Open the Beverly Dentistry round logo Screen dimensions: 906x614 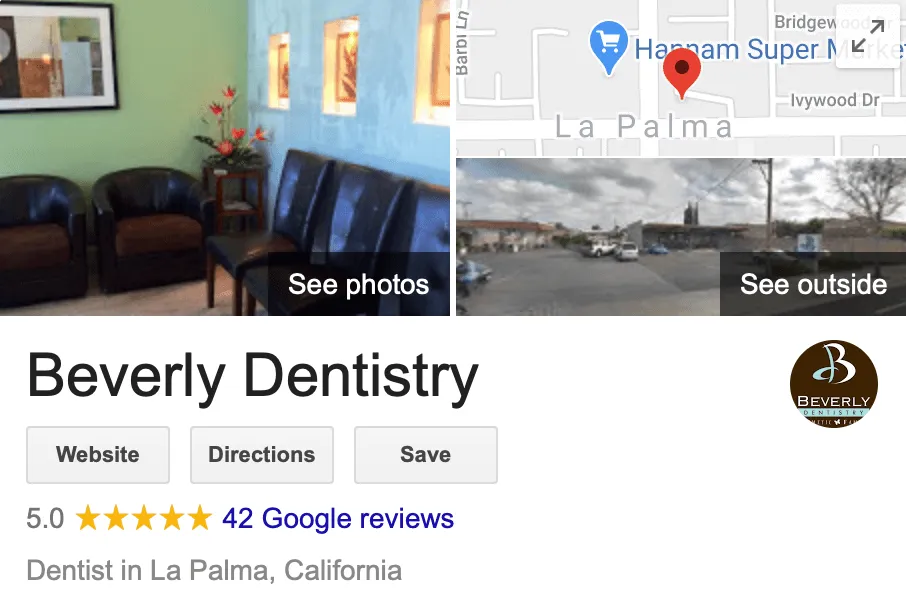coord(834,384)
